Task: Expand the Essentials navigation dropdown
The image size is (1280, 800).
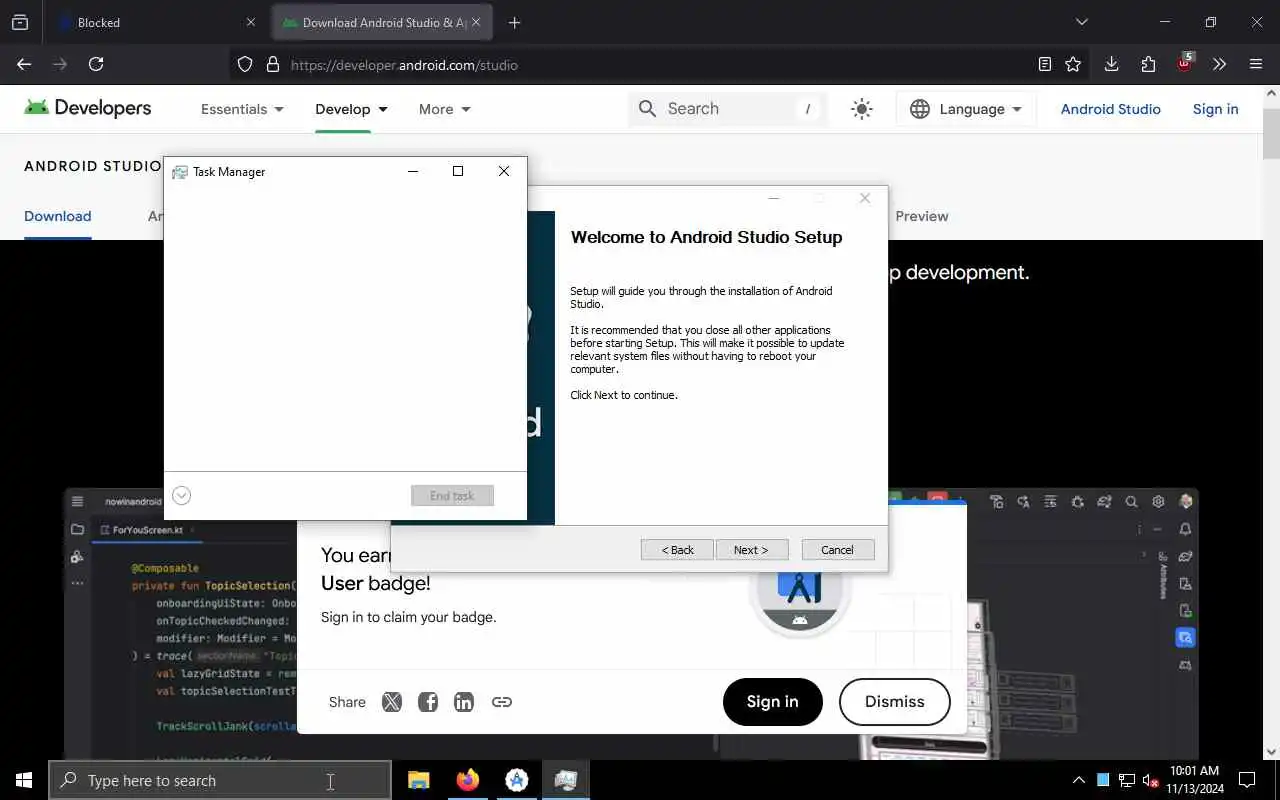Action: (242, 109)
